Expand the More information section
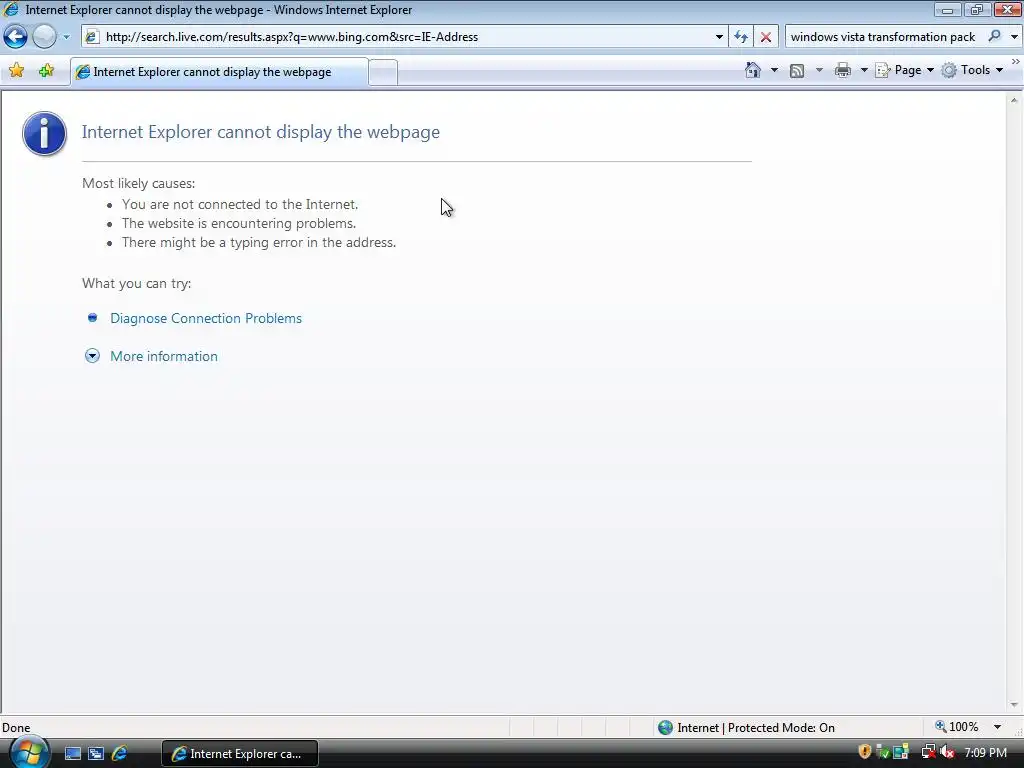 click(x=163, y=356)
